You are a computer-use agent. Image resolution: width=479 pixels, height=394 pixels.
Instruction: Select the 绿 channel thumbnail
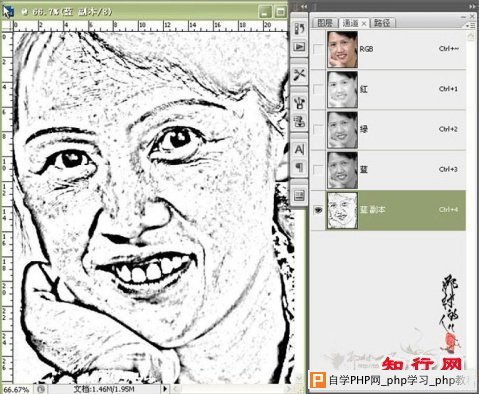(x=342, y=130)
